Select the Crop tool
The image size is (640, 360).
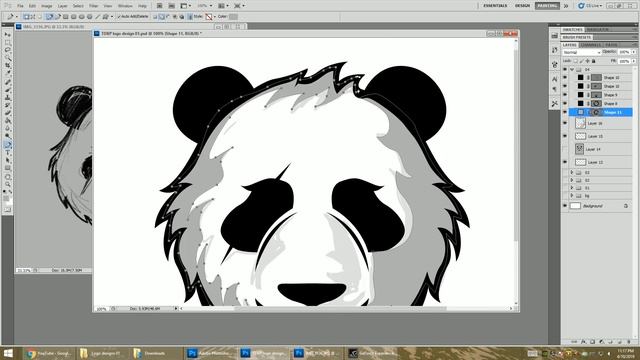[7, 66]
